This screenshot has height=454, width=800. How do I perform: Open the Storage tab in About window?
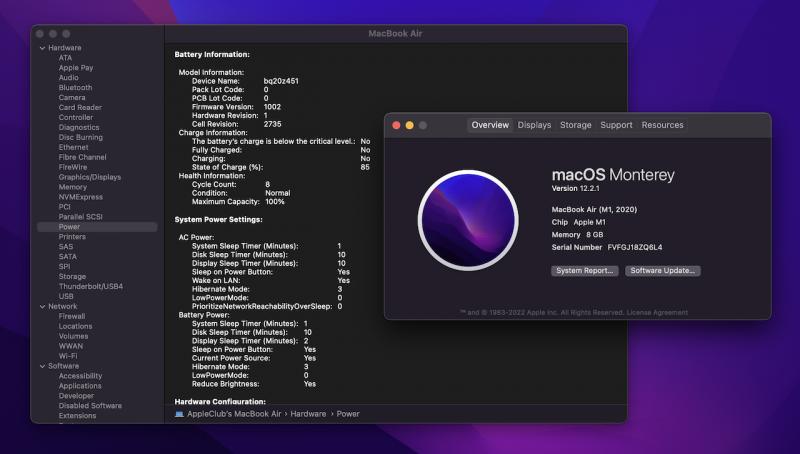click(576, 125)
